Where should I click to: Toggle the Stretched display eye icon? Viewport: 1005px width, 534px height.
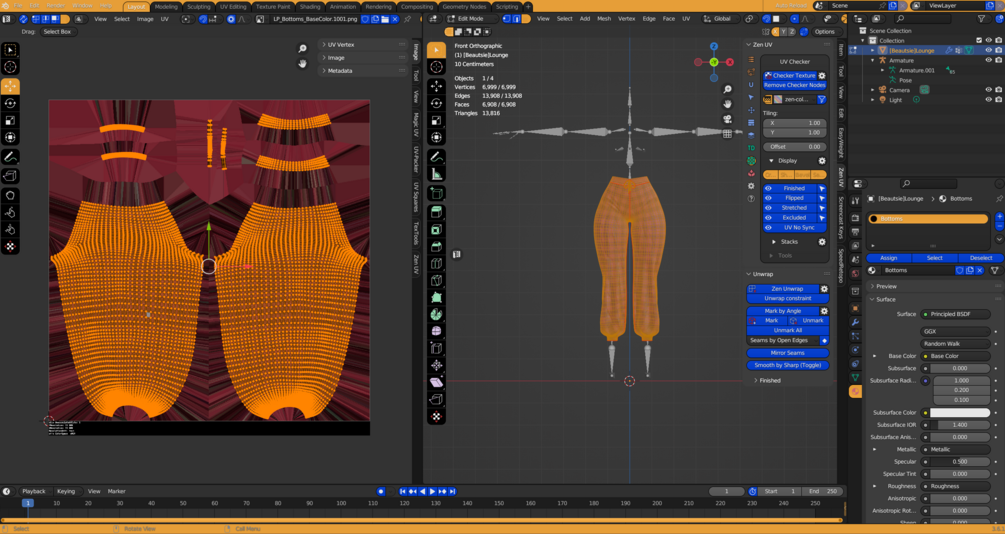[x=769, y=208]
